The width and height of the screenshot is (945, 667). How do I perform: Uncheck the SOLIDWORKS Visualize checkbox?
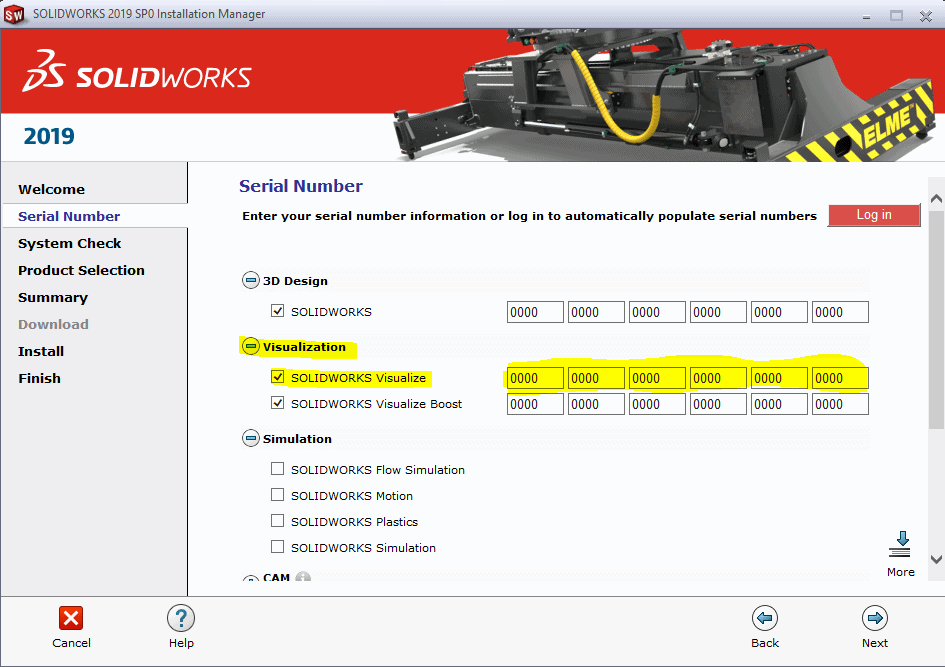point(277,377)
